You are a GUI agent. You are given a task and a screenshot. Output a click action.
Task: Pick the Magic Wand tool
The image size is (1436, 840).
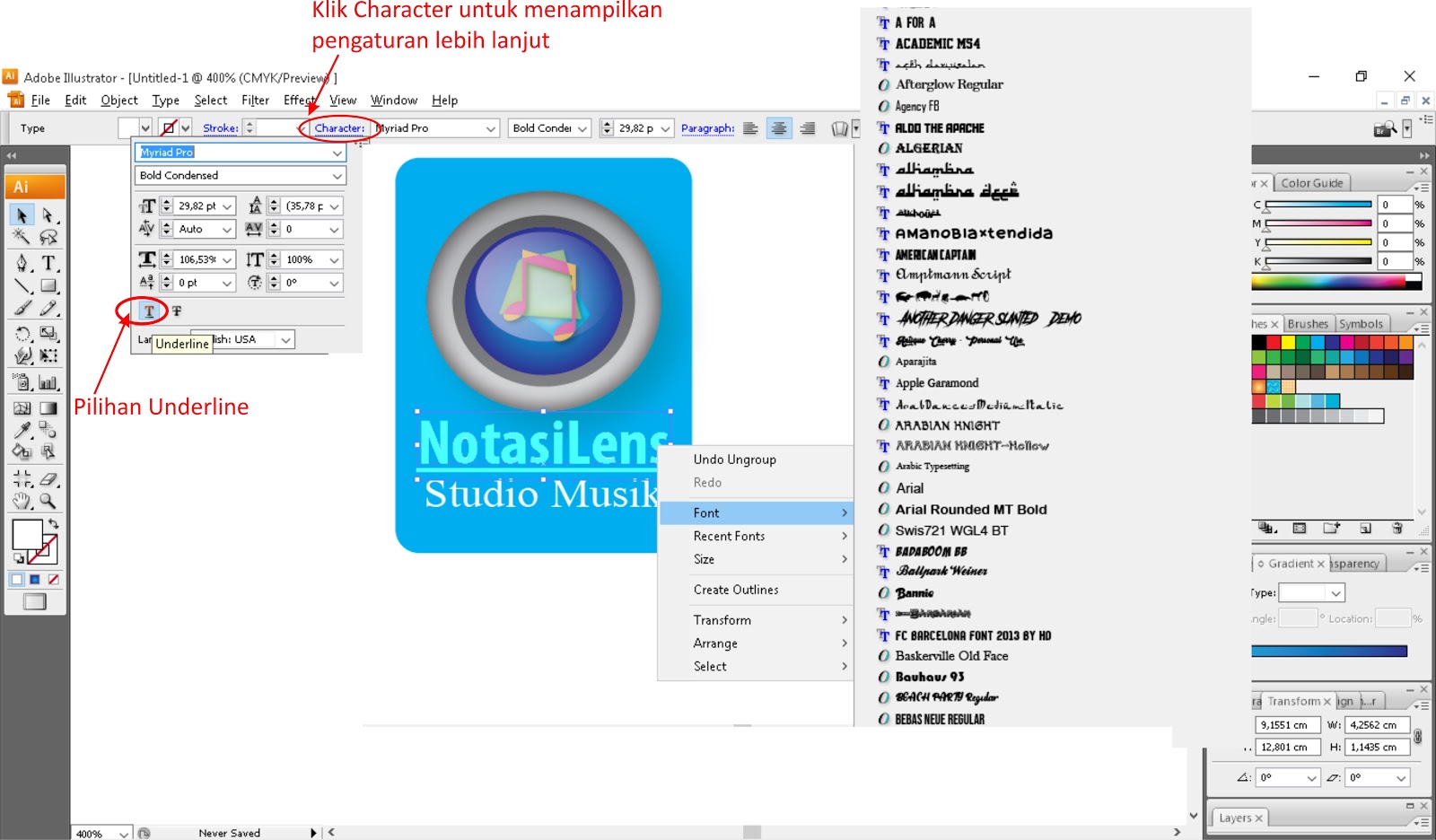pos(22,237)
